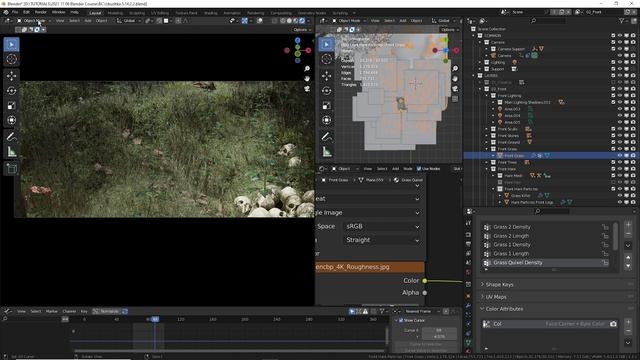This screenshot has height=360, width=640.
Task: Open Straight alpha mode dropdown
Action: click(x=382, y=240)
